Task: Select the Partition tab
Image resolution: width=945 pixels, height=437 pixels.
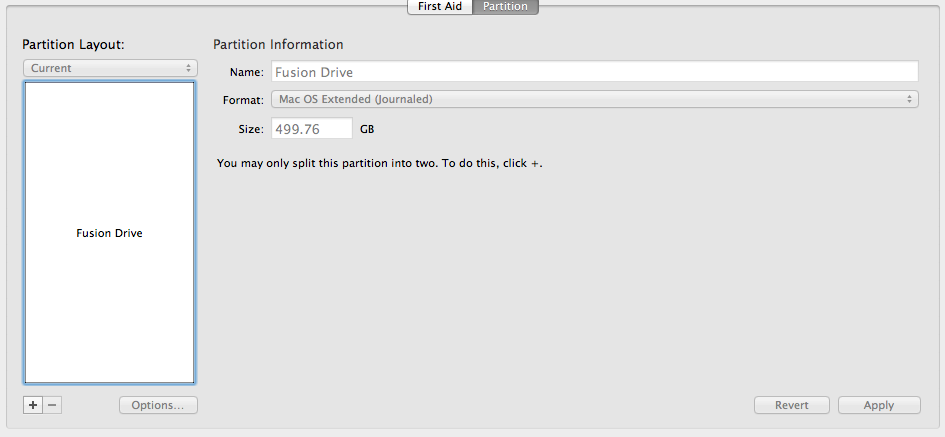Action: [505, 6]
